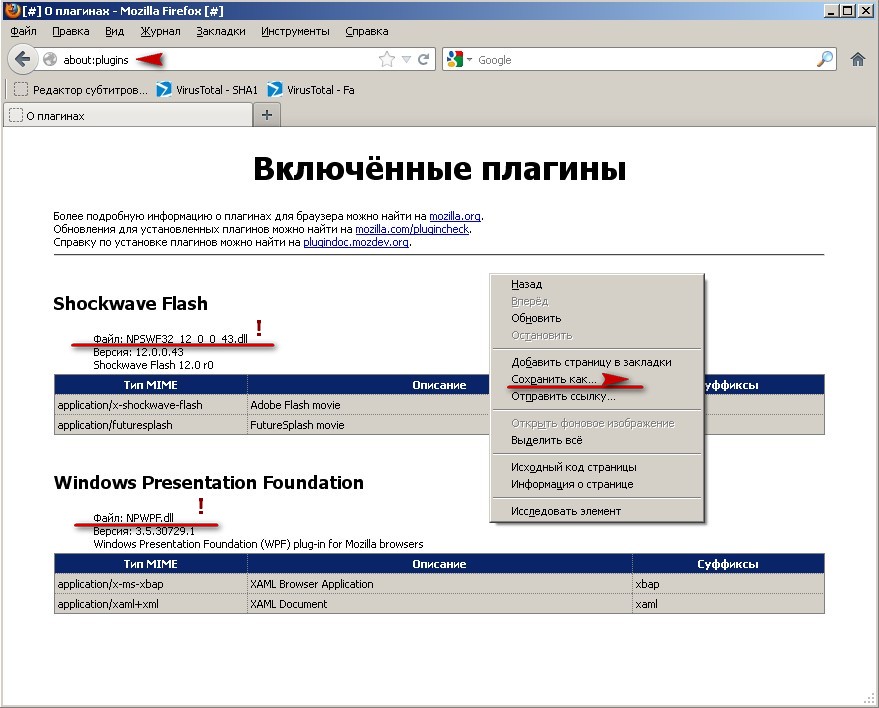Choose 'Обновить' in the context menu
The image size is (879, 708).
pyautogui.click(x=597, y=318)
